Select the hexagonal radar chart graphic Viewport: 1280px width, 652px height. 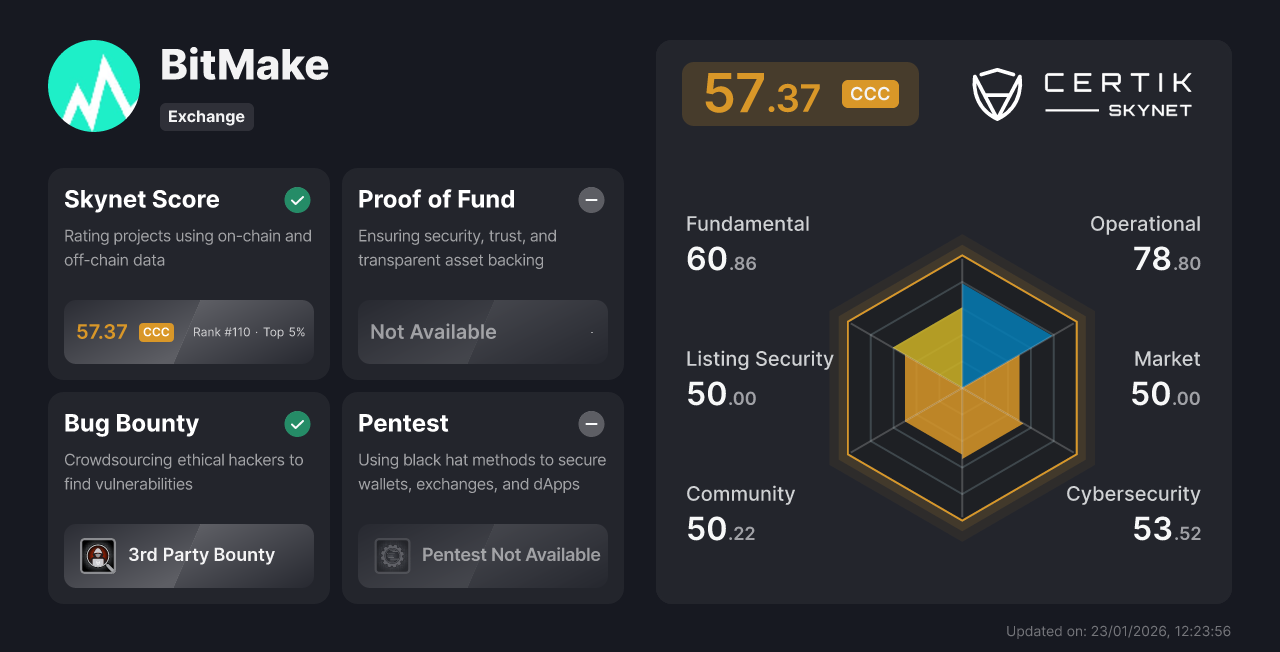tap(963, 385)
